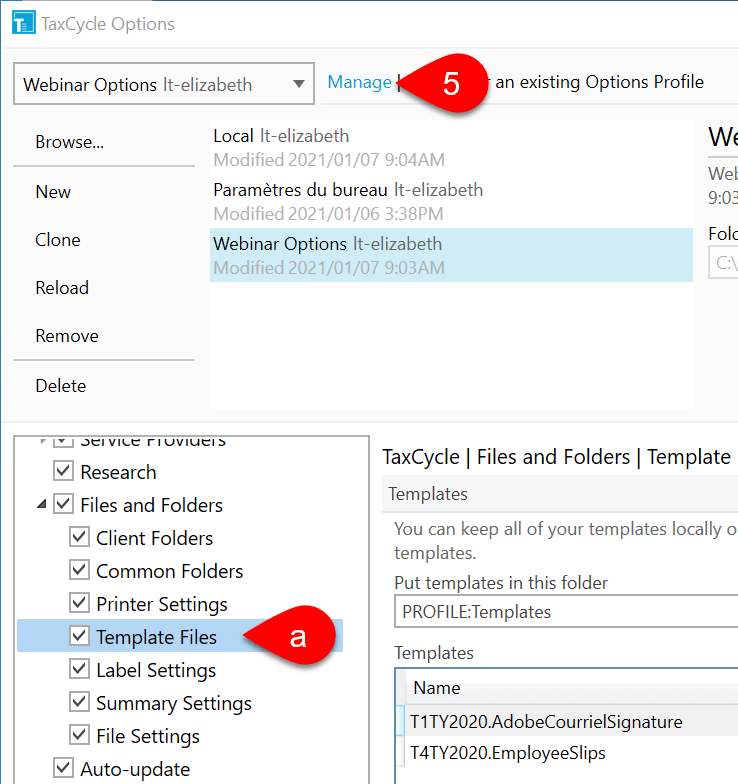Open Client Folders settings
Image resolution: width=738 pixels, height=784 pixels.
[154, 538]
